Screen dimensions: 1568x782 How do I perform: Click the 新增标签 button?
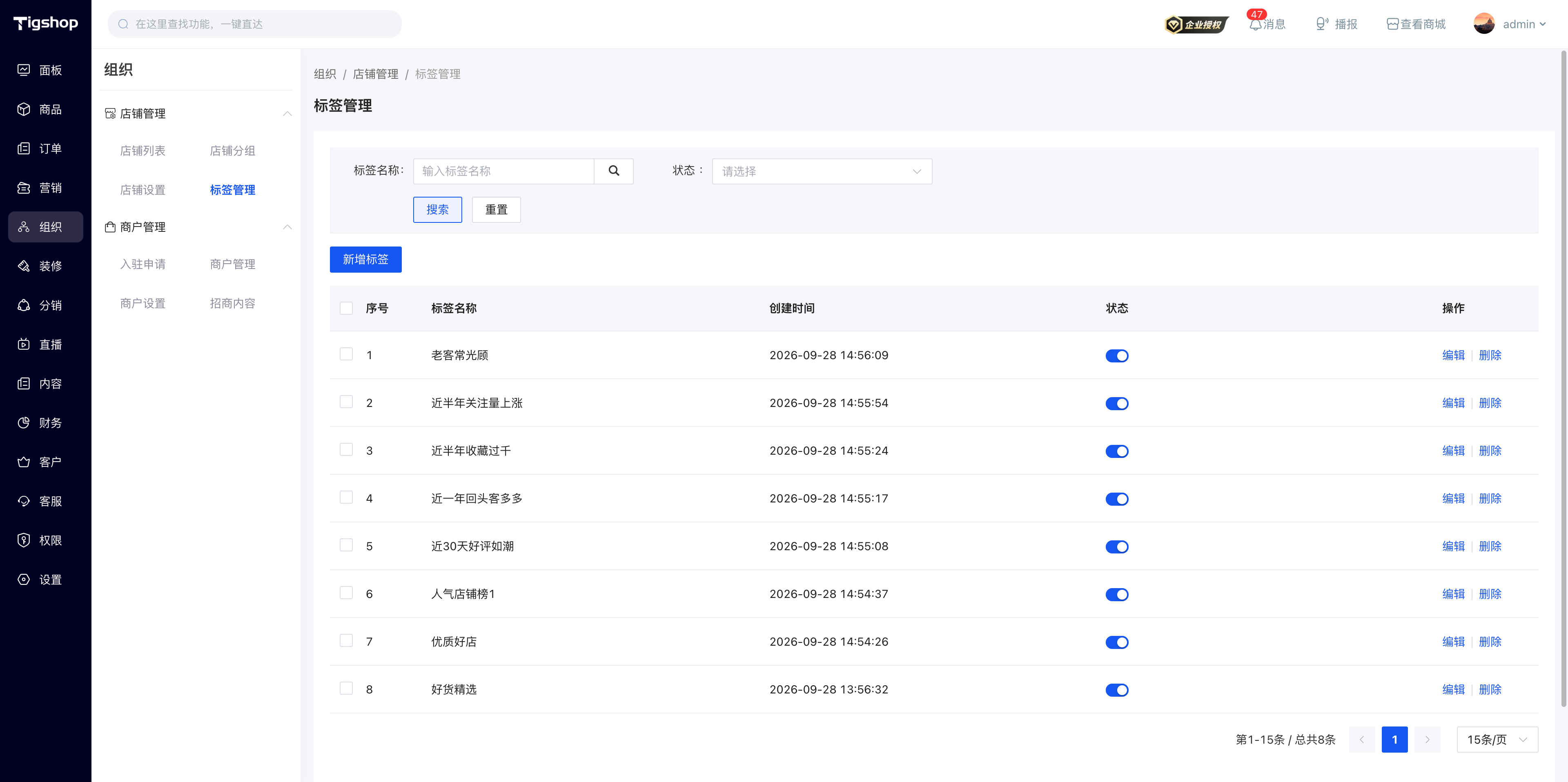[x=365, y=259]
